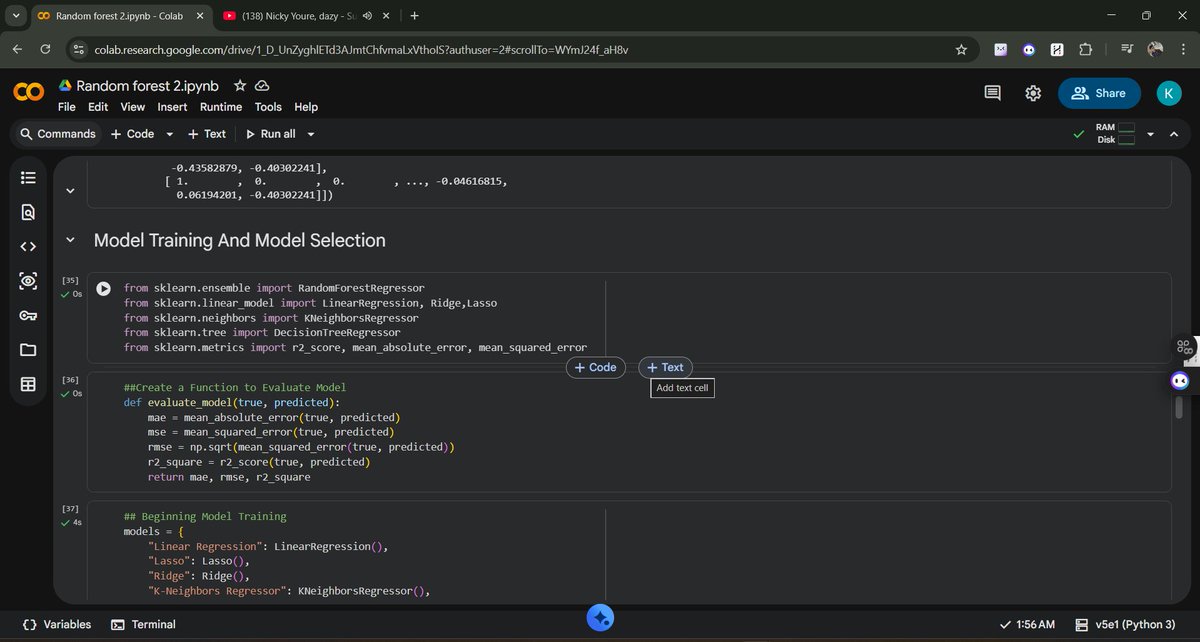View site information icon in address bar
This screenshot has width=1200, height=642.
pos(80,49)
